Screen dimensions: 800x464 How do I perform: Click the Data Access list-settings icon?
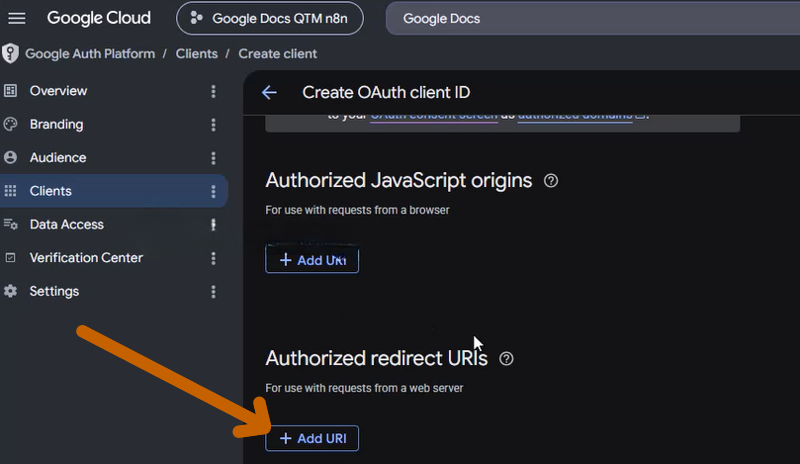[x=10, y=224]
